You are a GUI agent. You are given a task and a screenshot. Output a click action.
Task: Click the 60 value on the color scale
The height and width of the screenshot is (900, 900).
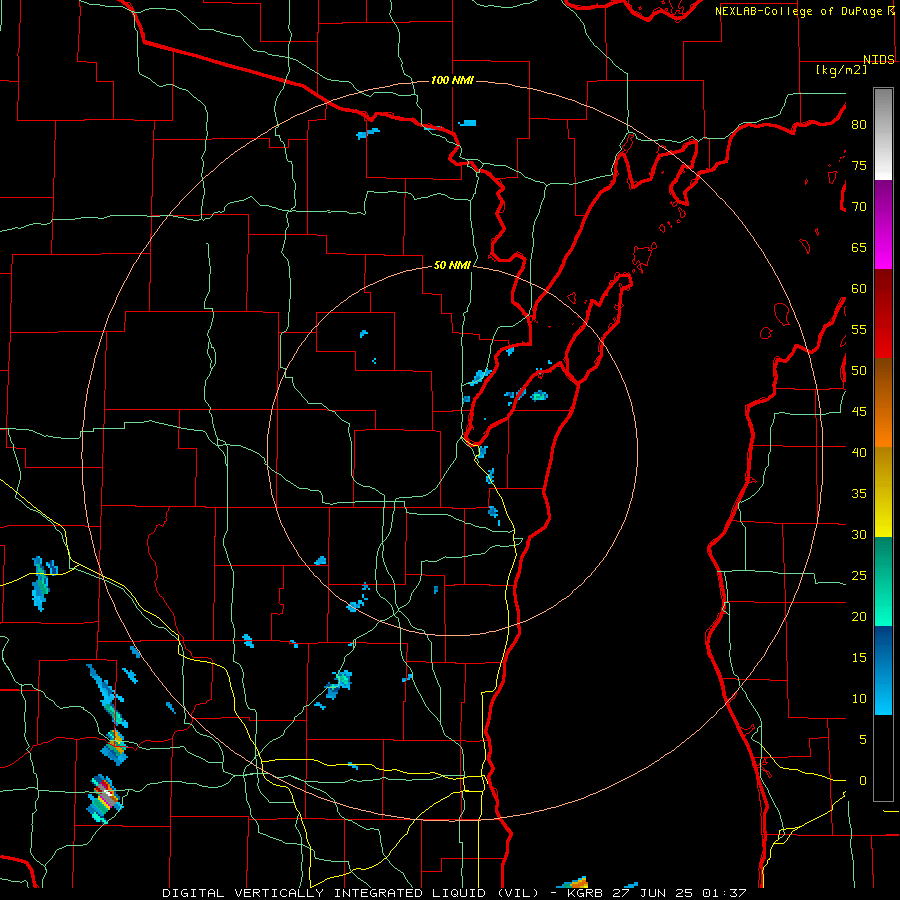point(859,289)
